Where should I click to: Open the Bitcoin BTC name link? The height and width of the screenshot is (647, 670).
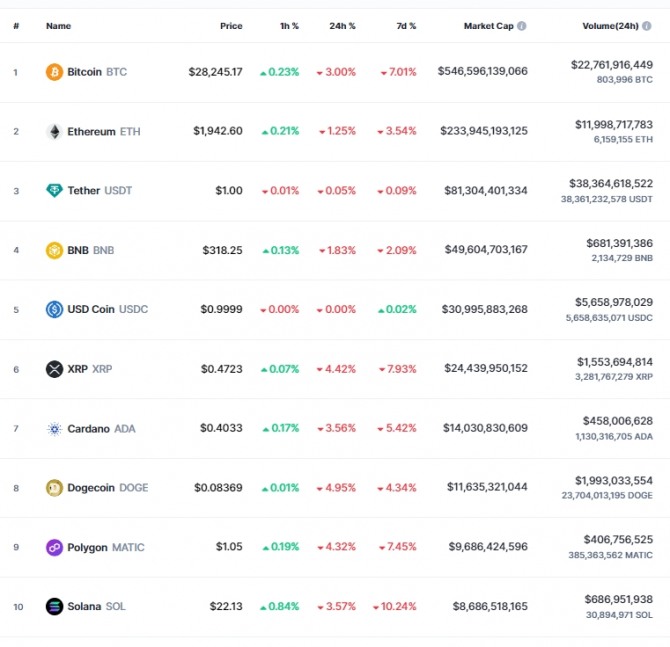point(97,72)
